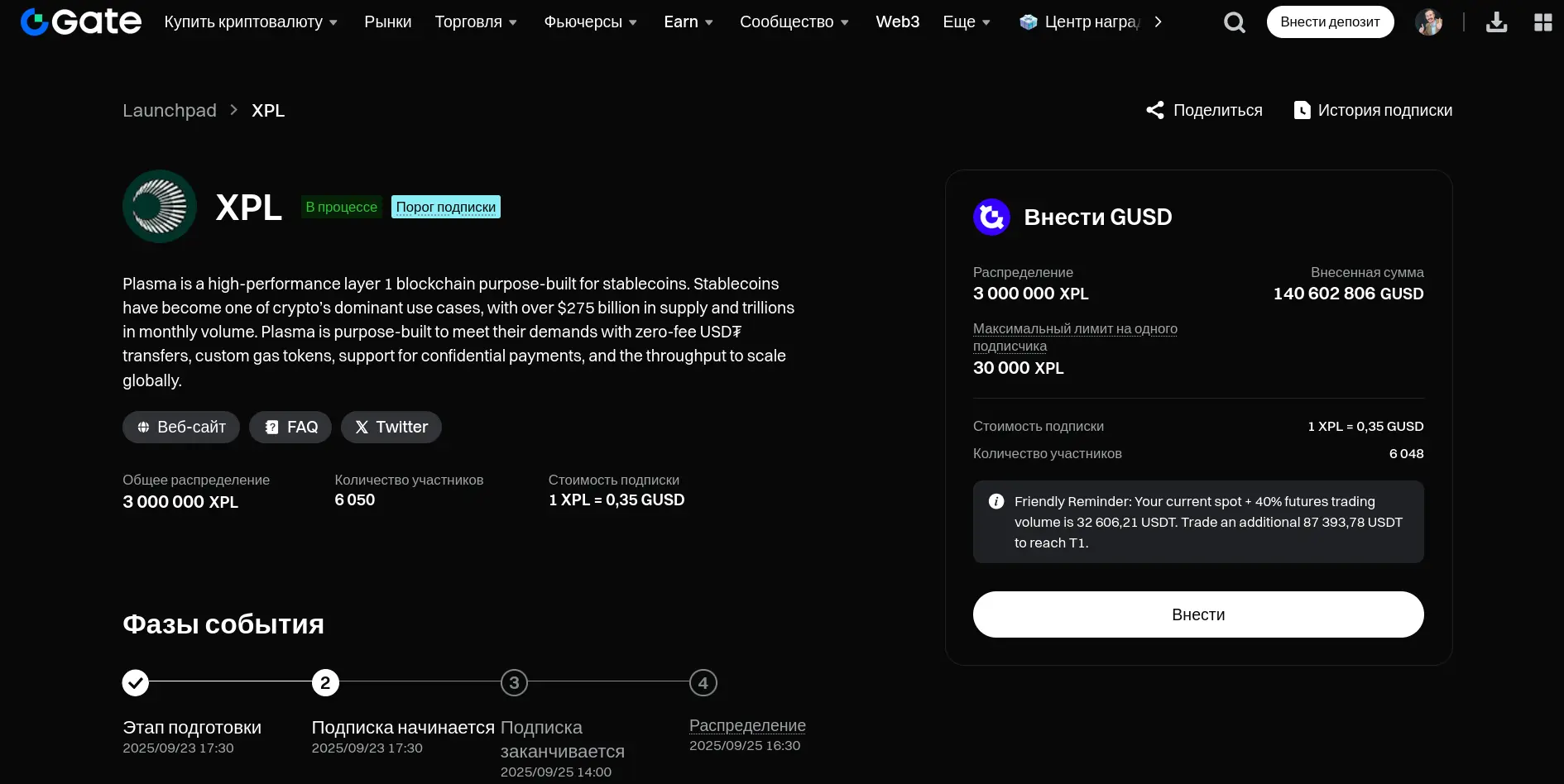
Task: Click the download app icon
Action: (x=1496, y=22)
